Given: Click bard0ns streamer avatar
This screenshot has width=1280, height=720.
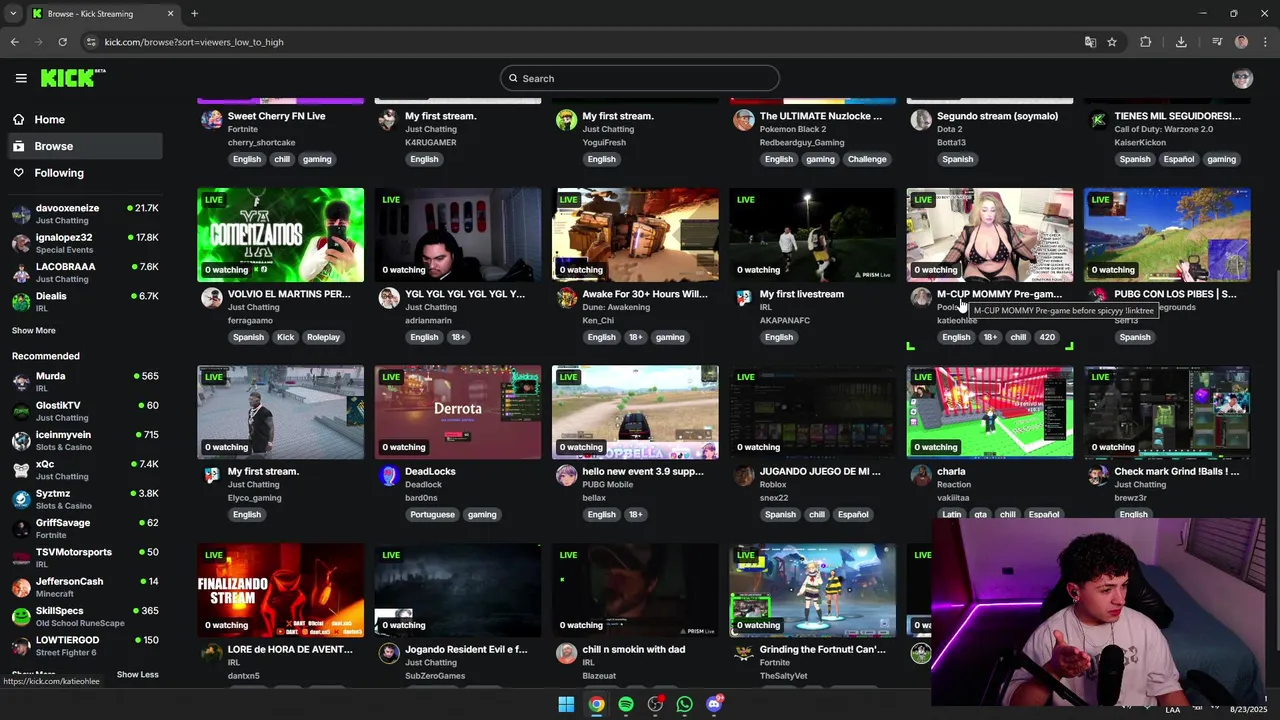Looking at the screenshot, I should tap(389, 476).
